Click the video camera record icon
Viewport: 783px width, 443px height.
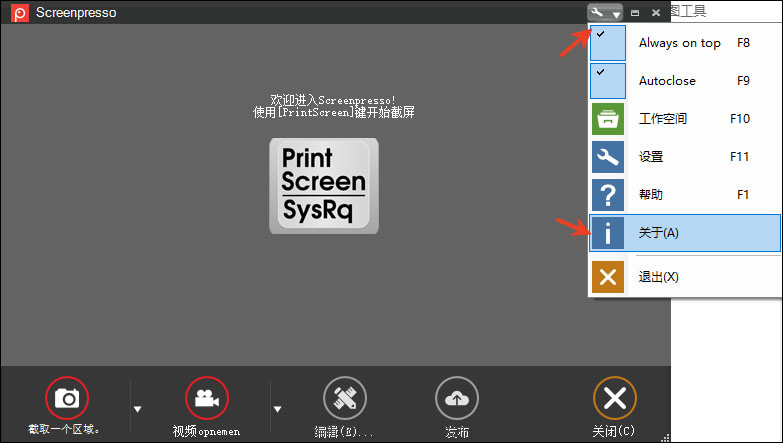(x=207, y=398)
